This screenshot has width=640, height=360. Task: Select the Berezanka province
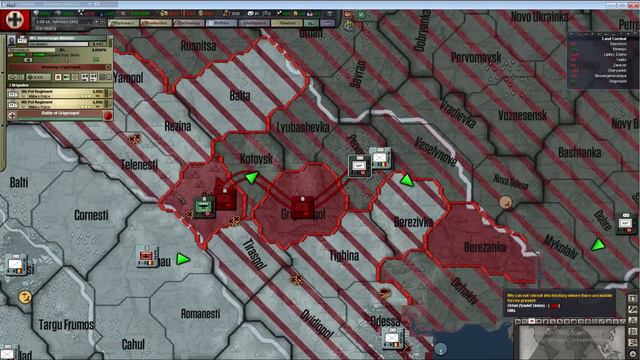click(x=485, y=247)
